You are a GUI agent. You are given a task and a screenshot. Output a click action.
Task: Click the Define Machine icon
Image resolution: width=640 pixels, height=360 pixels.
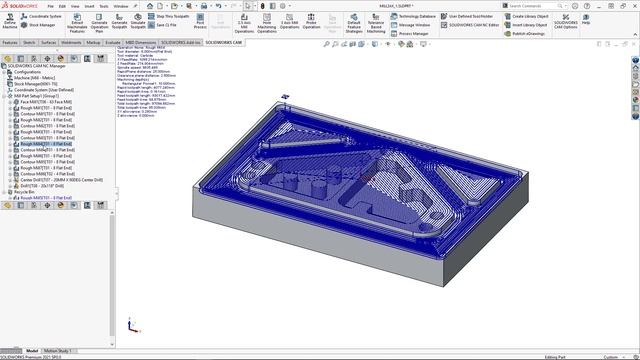(x=10, y=21)
